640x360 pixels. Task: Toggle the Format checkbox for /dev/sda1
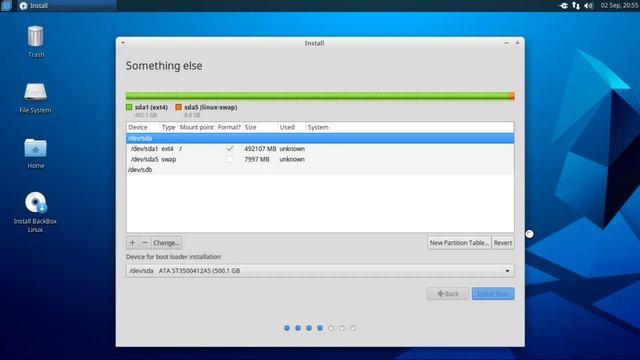coord(230,149)
